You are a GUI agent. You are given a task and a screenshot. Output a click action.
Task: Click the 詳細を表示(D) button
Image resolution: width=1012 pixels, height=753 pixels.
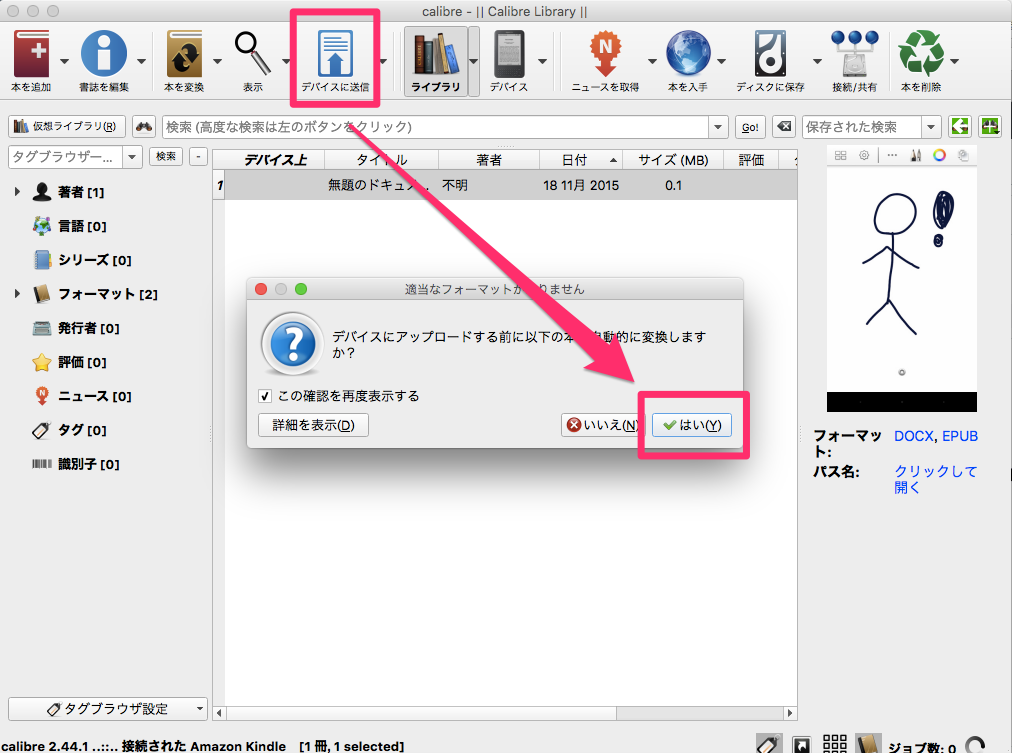point(313,425)
